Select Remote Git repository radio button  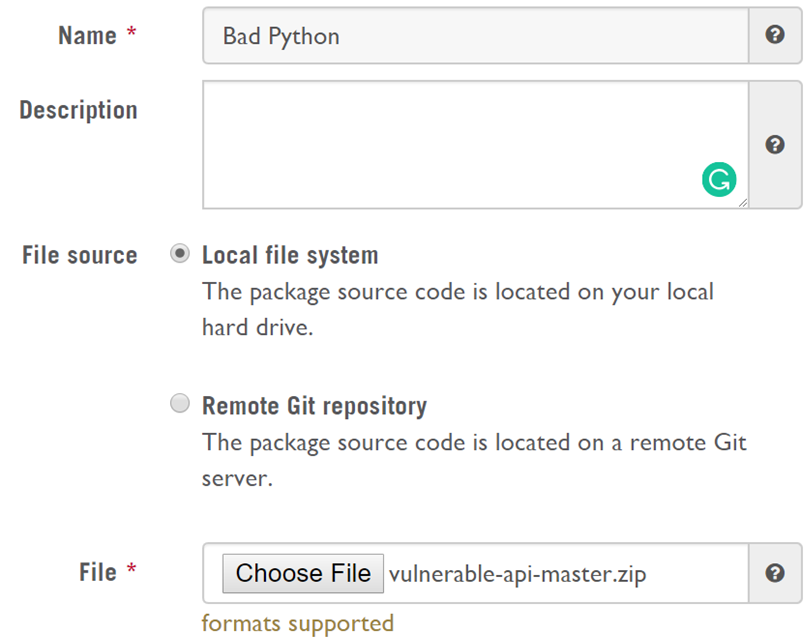pos(180,403)
